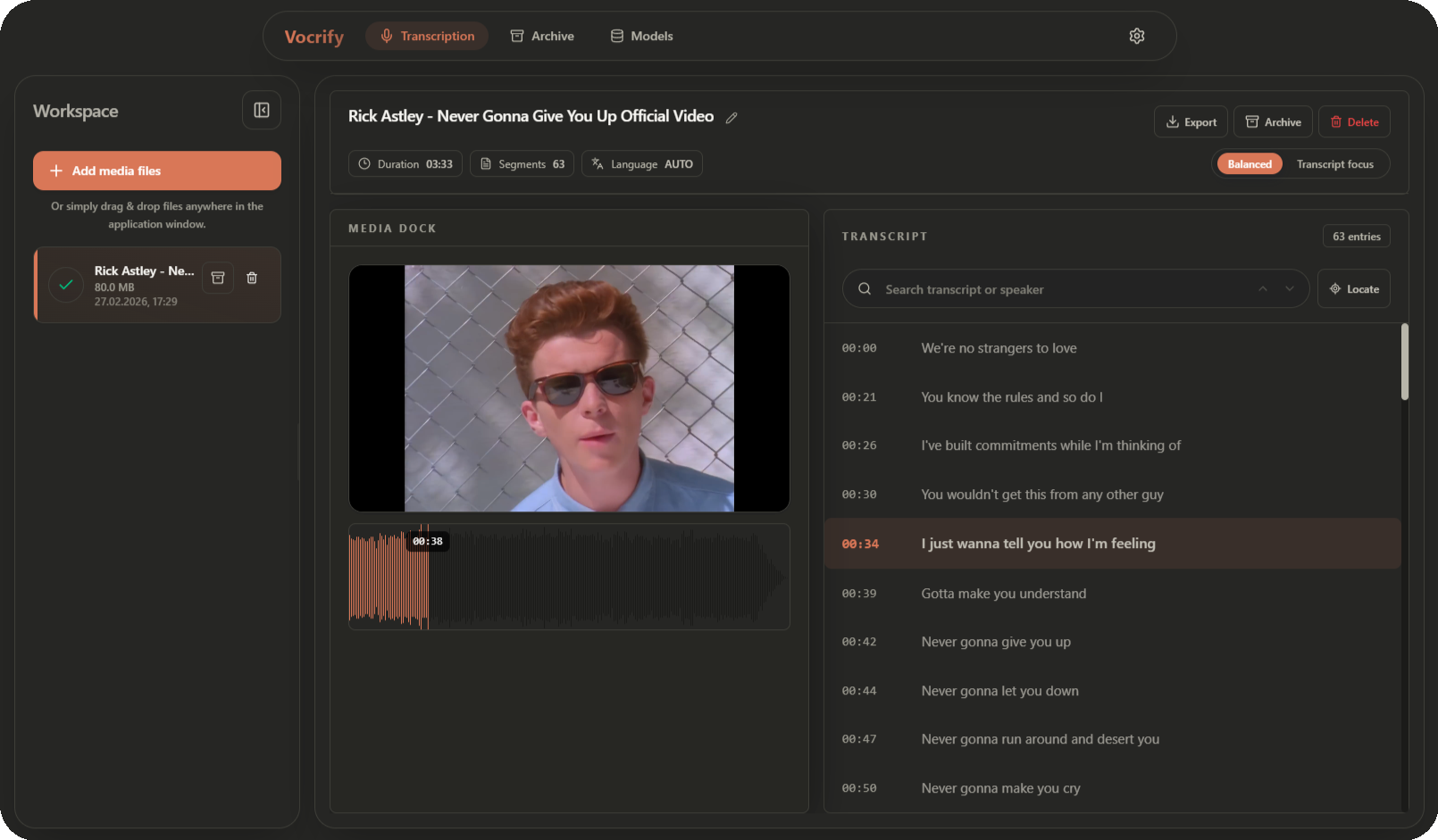Collapse the Workspace sidebar panel
Viewport: 1438px width, 840px height.
tap(262, 110)
